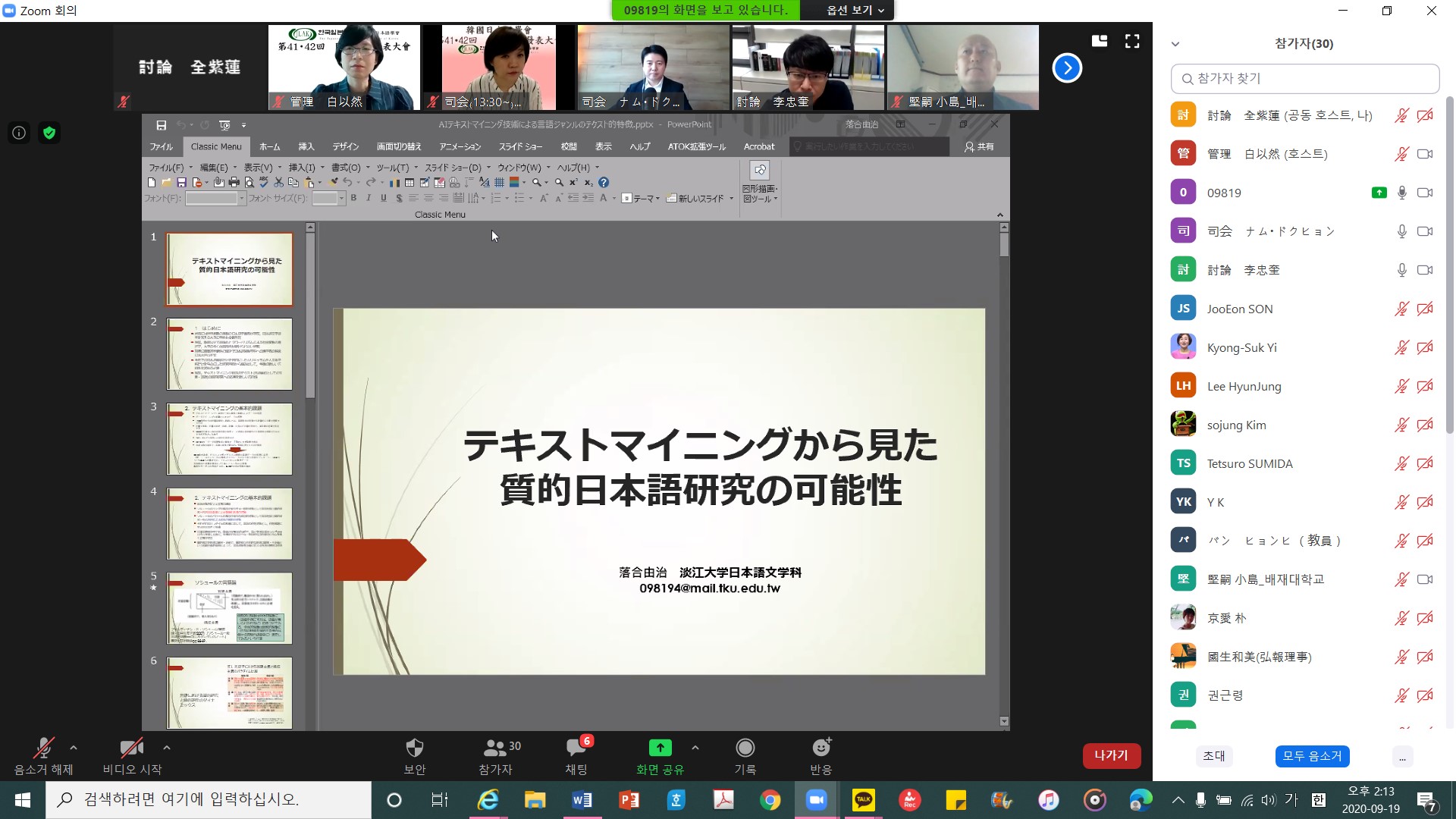Image resolution: width=1456 pixels, height=819 pixels.
Task: Click the green Share Screen icon
Action: click(x=660, y=748)
